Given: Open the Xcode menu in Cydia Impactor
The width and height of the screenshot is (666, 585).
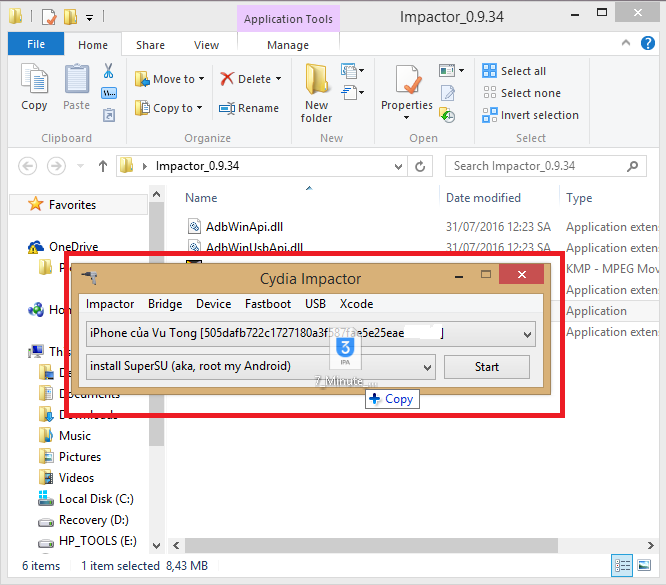Looking at the screenshot, I should click(356, 304).
